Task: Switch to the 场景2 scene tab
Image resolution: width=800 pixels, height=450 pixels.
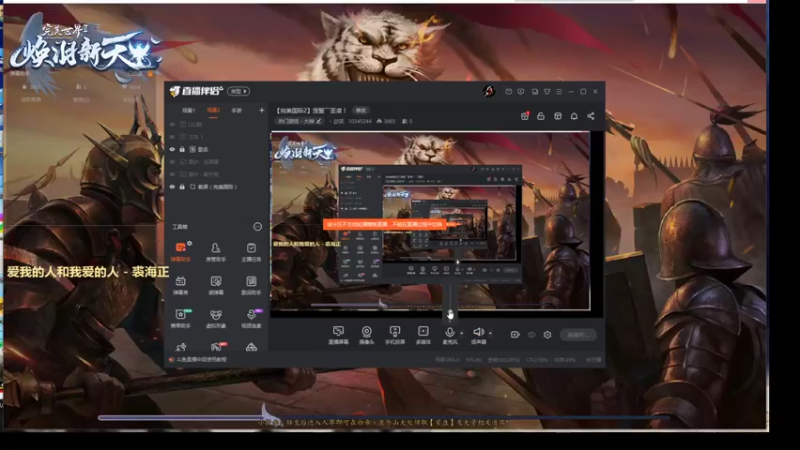Action: (x=213, y=110)
